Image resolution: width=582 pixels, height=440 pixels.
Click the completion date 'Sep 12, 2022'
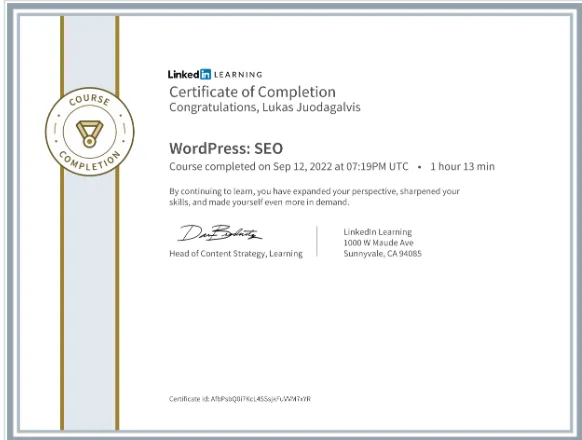tap(302, 167)
